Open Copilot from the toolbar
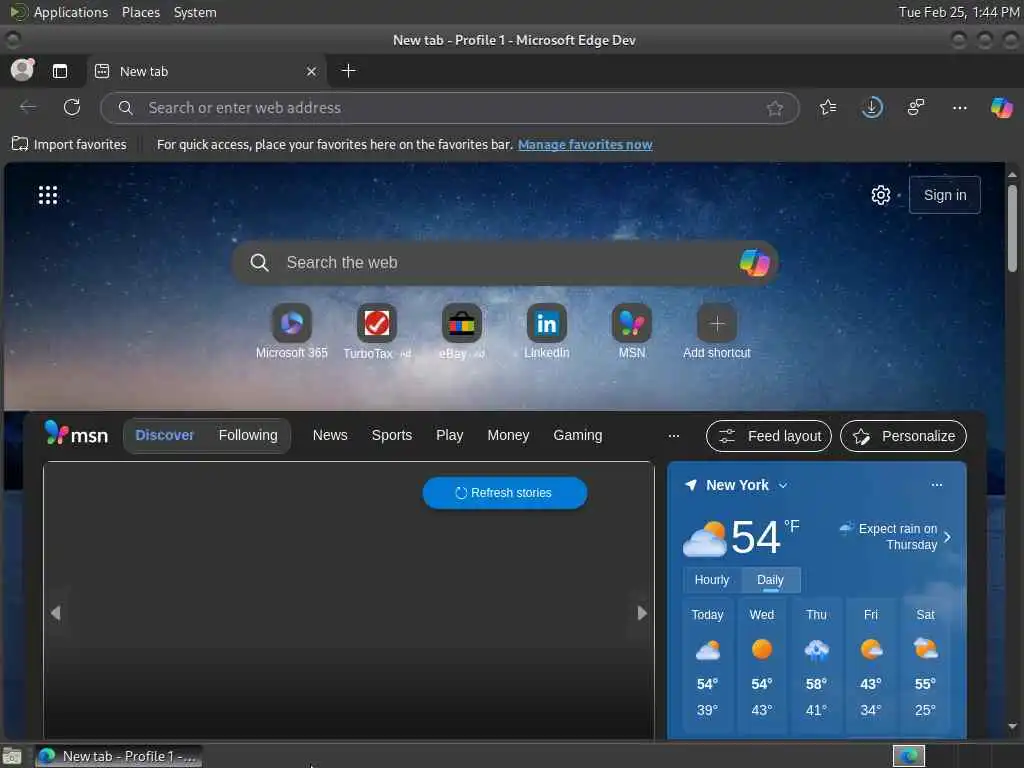 [1001, 107]
